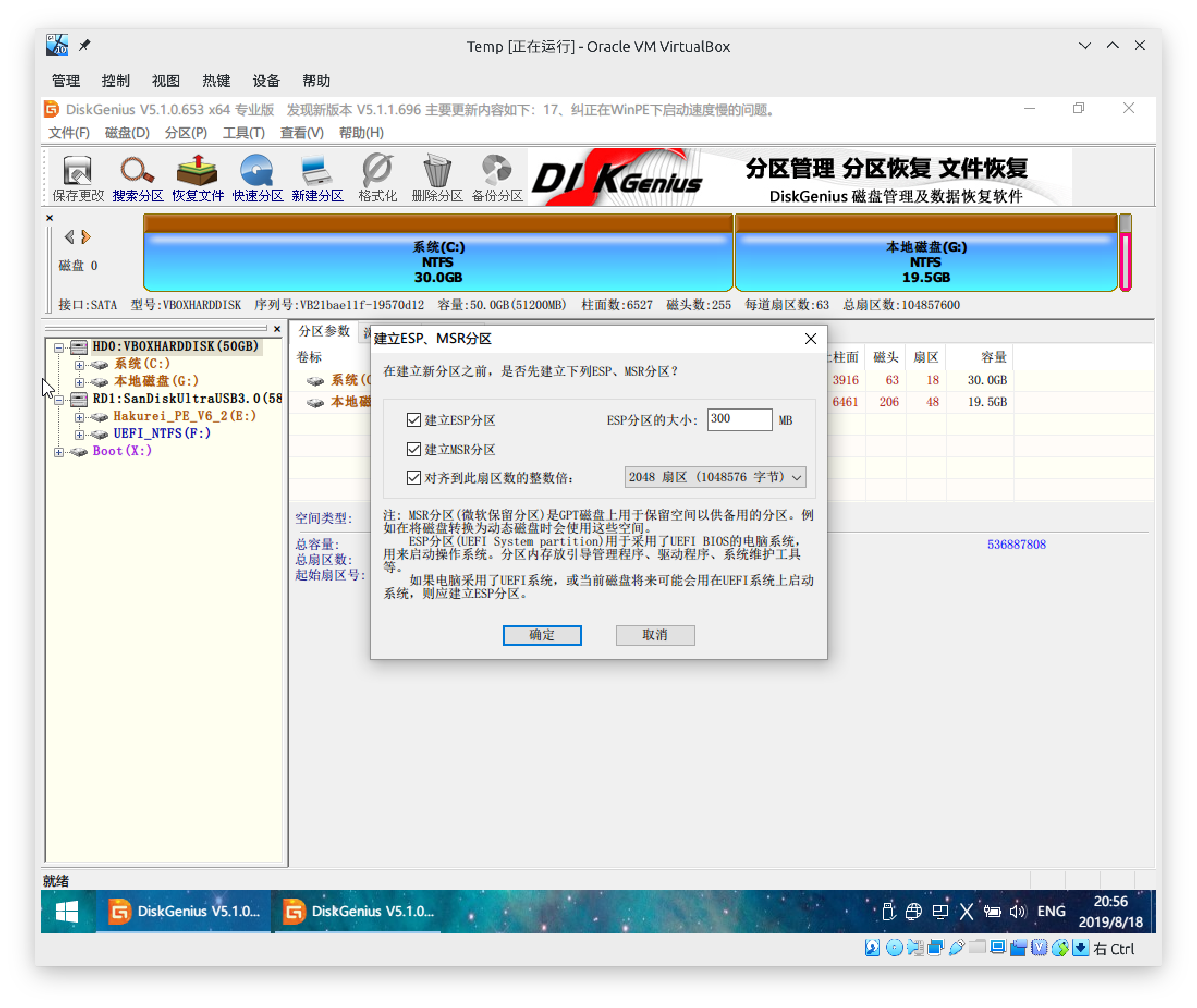The width and height of the screenshot is (1197, 1008).
Task: Click the VirtualBox pin icon in title bar
Action: (x=84, y=45)
